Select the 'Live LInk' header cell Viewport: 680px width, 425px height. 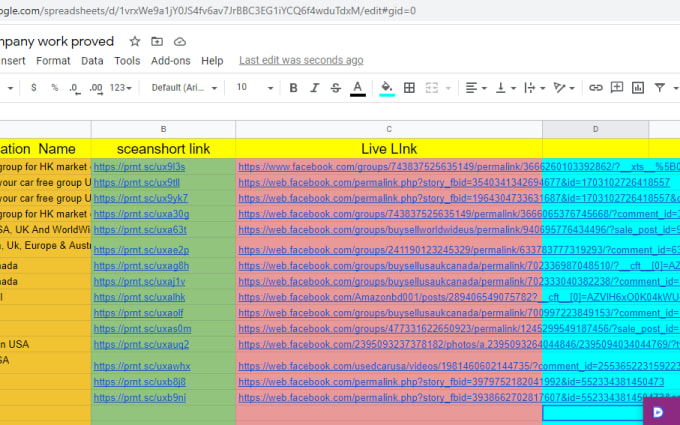point(389,149)
